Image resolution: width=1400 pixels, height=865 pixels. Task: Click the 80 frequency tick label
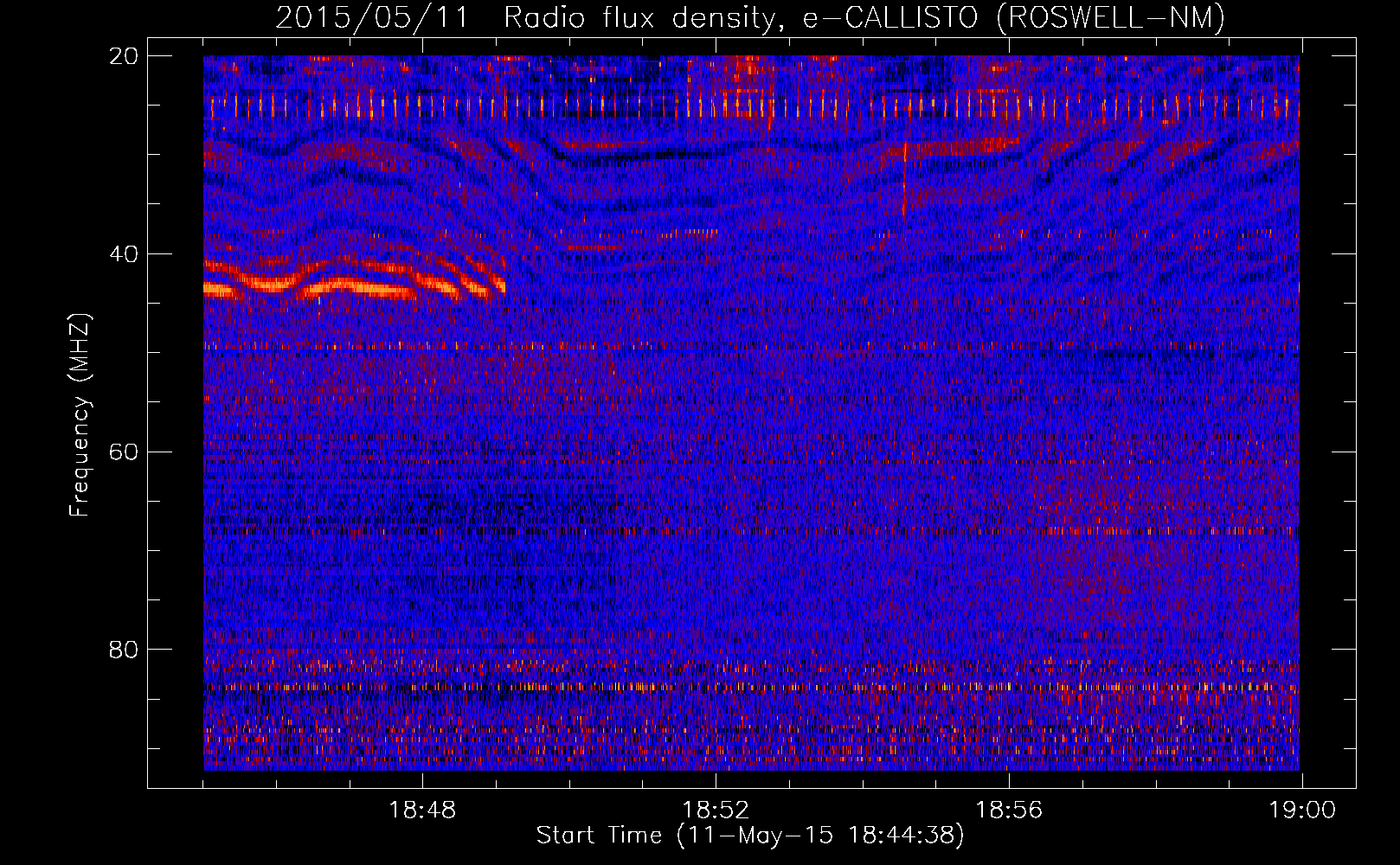coord(124,650)
